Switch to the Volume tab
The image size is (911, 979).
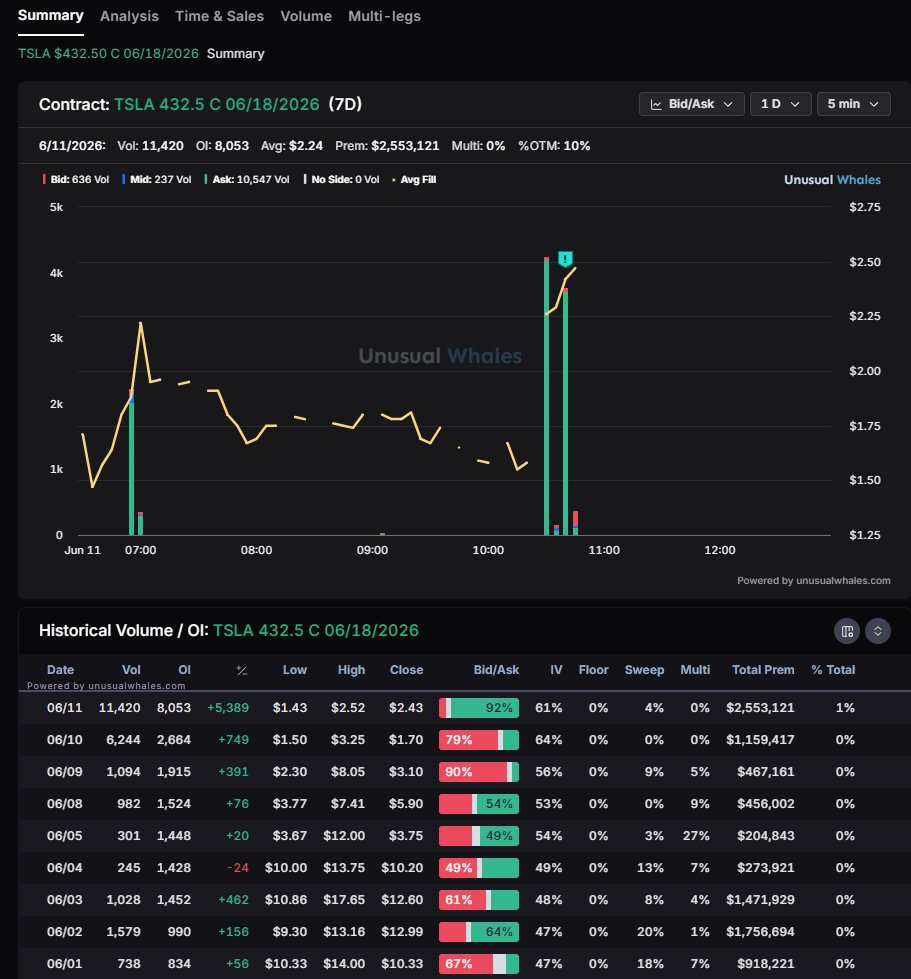click(x=306, y=16)
